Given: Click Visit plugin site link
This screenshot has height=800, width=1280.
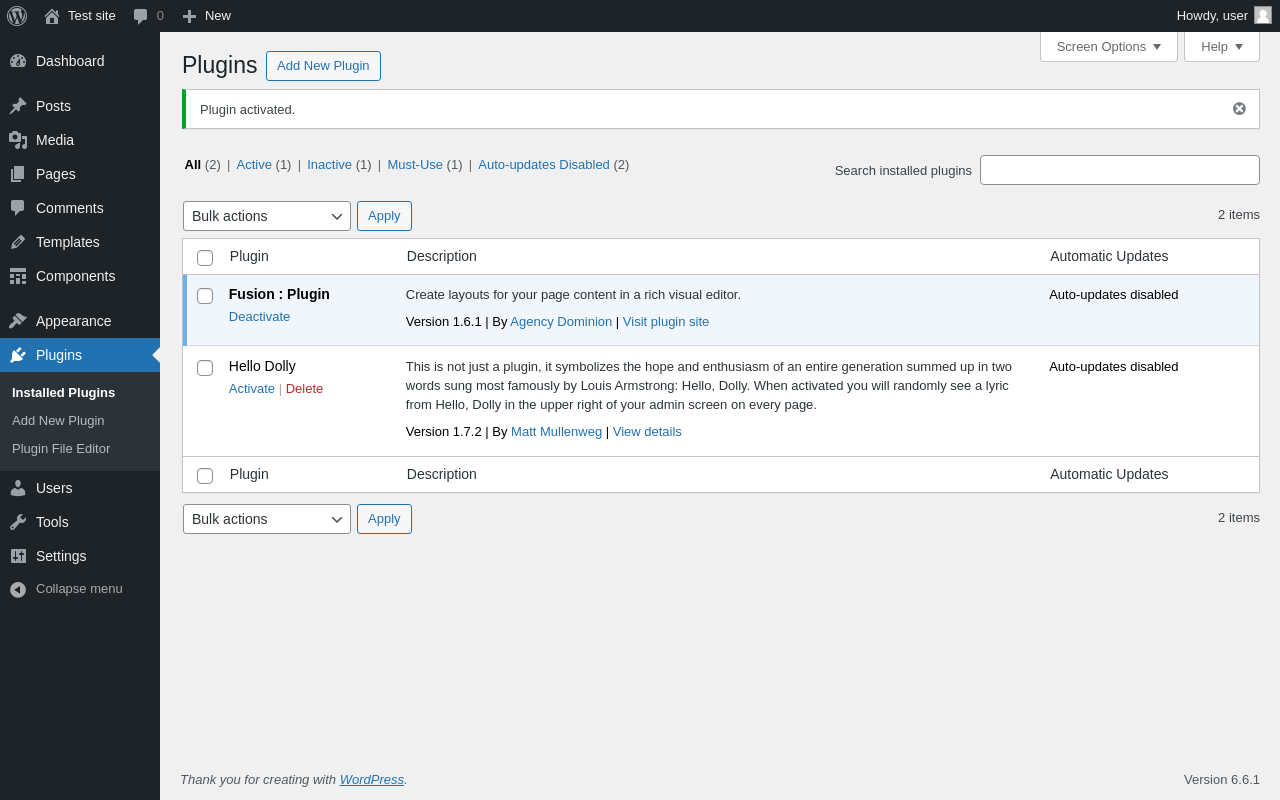Looking at the screenshot, I should [666, 322].
